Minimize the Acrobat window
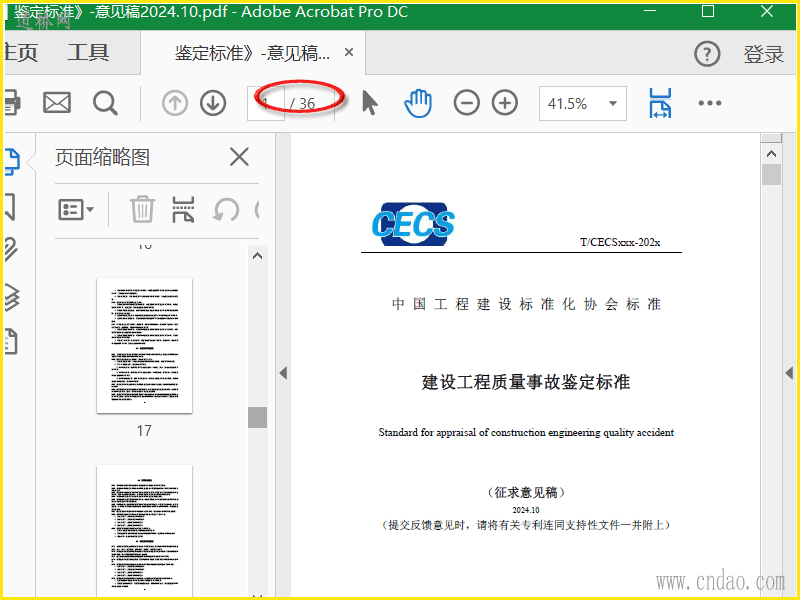The height and width of the screenshot is (600, 800). 651,11
